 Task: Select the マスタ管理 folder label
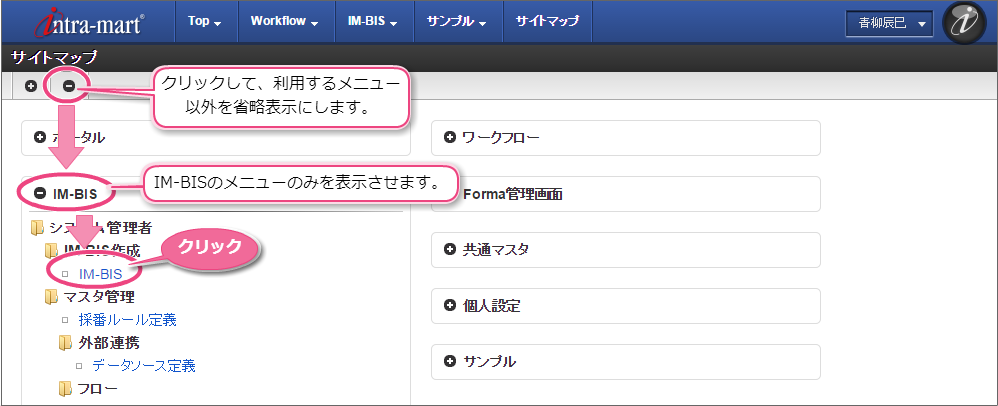tap(99, 297)
